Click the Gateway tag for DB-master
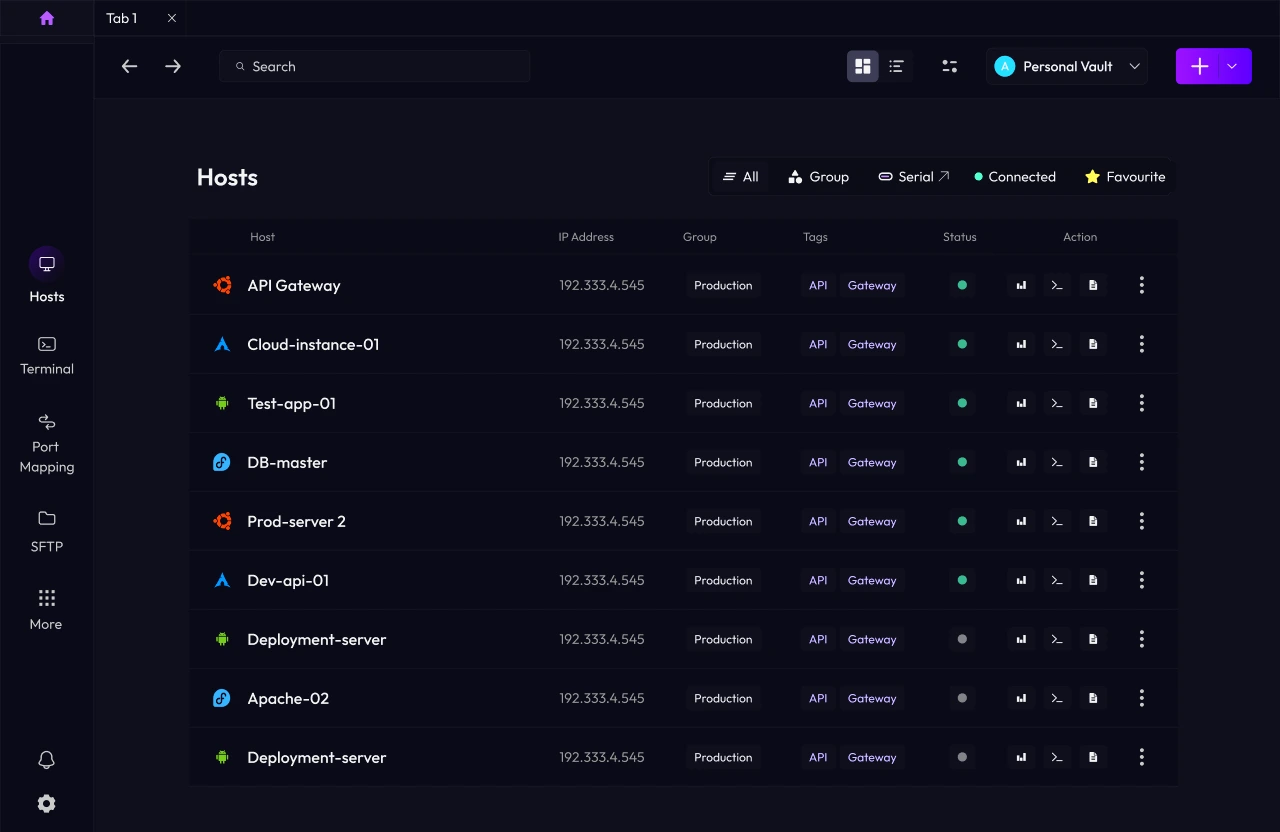Viewport: 1280px width, 832px height. point(872,462)
